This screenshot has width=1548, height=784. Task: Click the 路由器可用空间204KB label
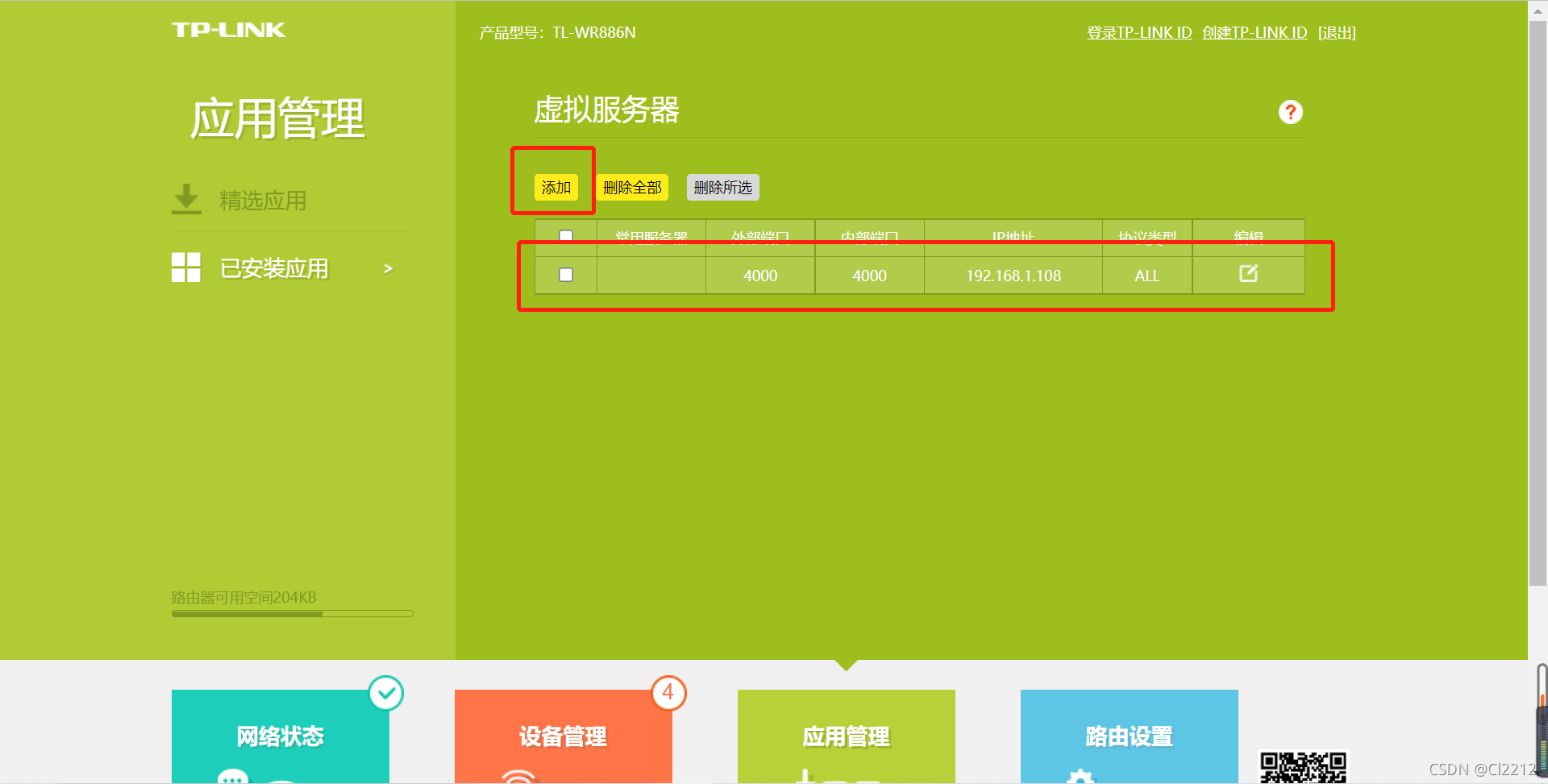tap(243, 598)
